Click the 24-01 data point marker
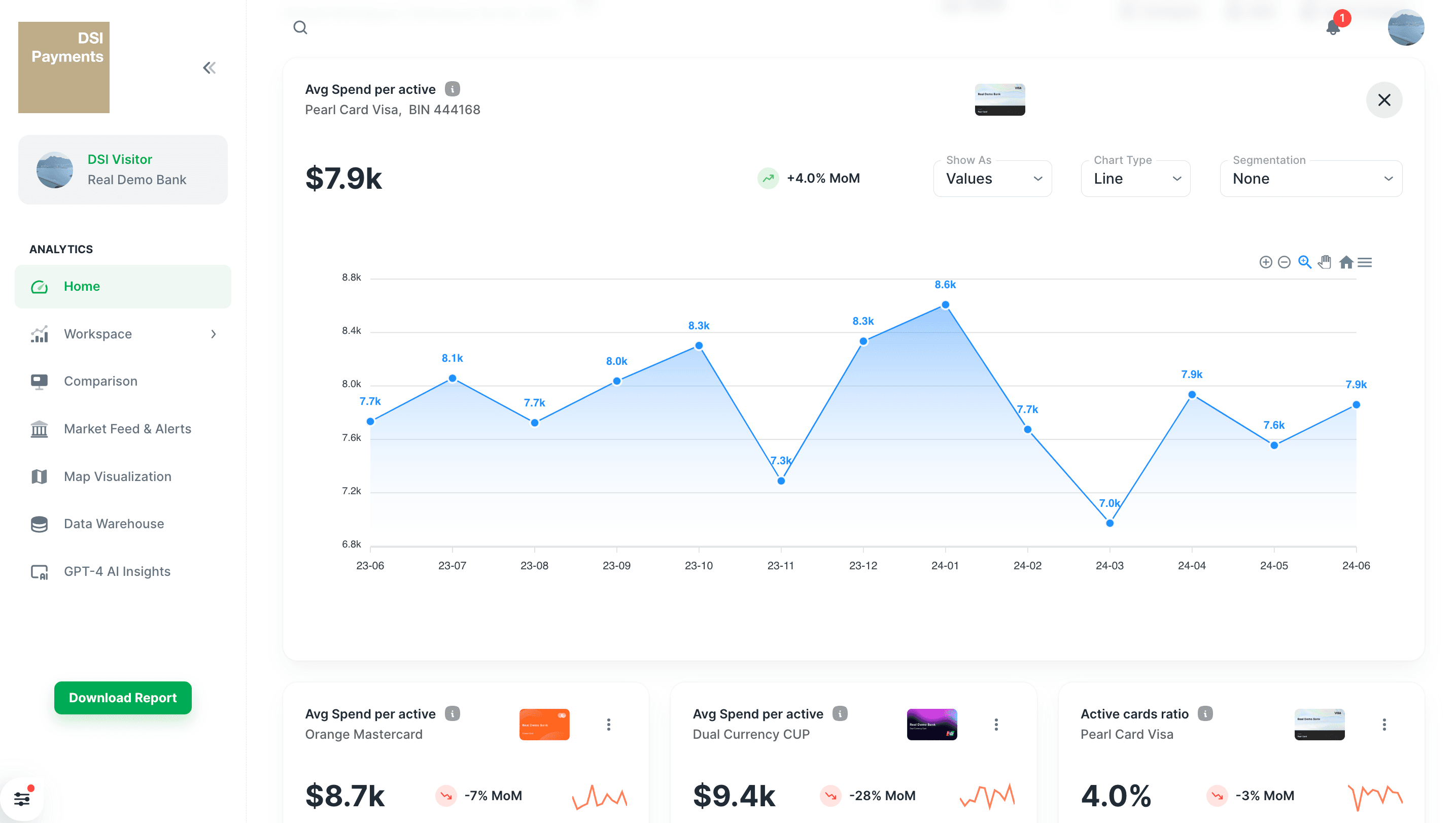Screen dimensions: 1456x823 pyautogui.click(x=945, y=305)
